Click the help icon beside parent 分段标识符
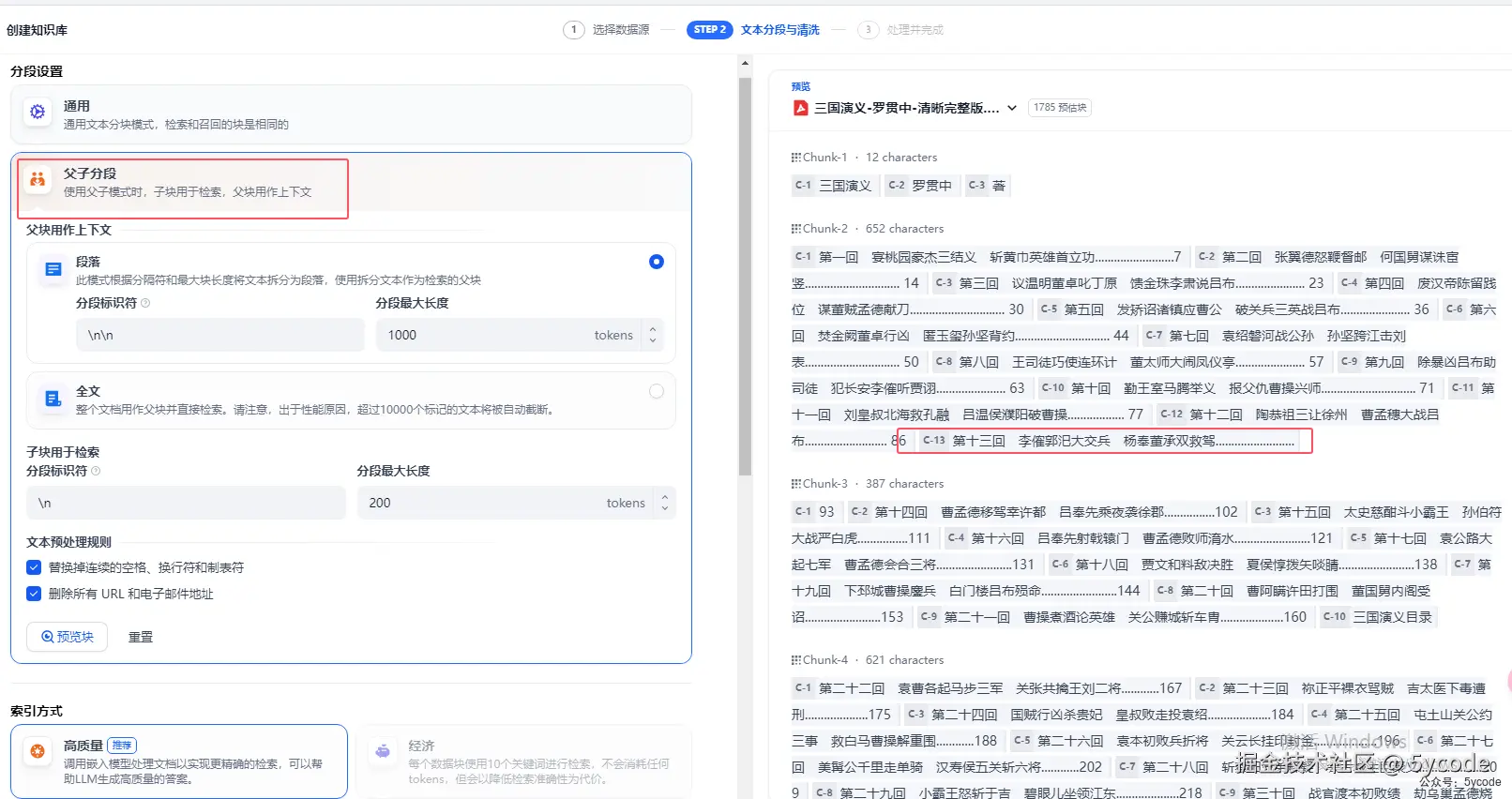The image size is (1512, 799). coord(145,303)
